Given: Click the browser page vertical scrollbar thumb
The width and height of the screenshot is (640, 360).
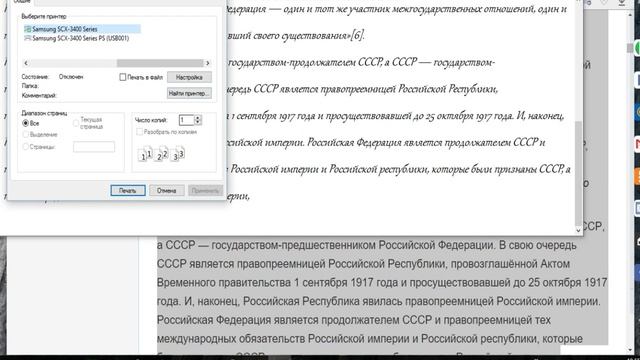Looking at the screenshot, I should pyautogui.click(x=630, y=48).
